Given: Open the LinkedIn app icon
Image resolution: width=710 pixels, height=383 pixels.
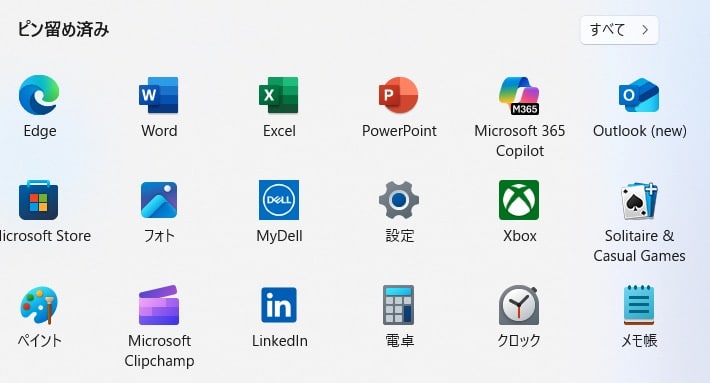Looking at the screenshot, I should point(279,305).
